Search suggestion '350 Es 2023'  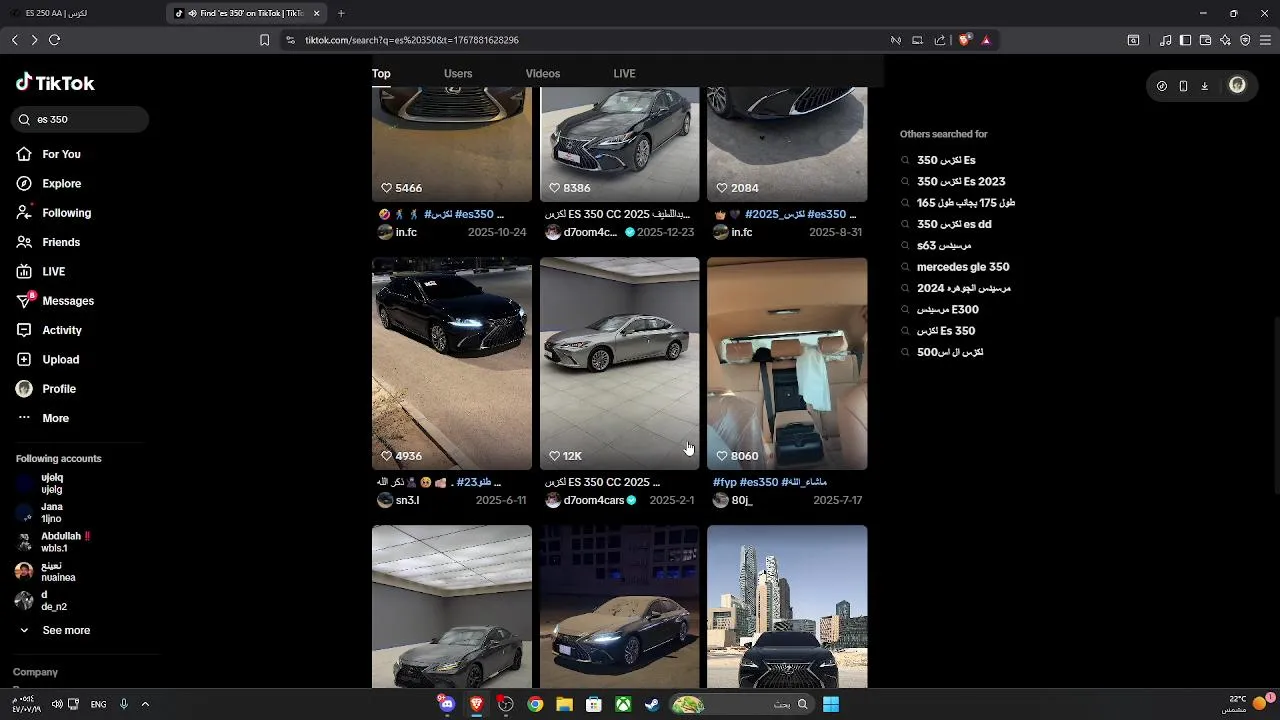pyautogui.click(x=960, y=182)
